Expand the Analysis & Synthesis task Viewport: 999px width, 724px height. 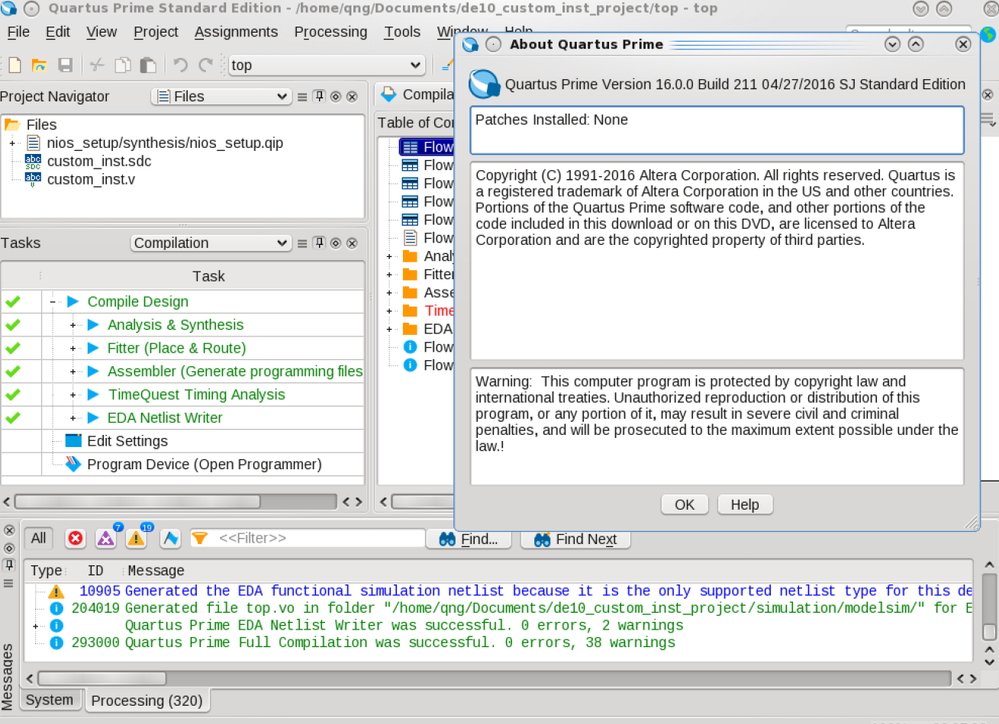(x=73, y=325)
